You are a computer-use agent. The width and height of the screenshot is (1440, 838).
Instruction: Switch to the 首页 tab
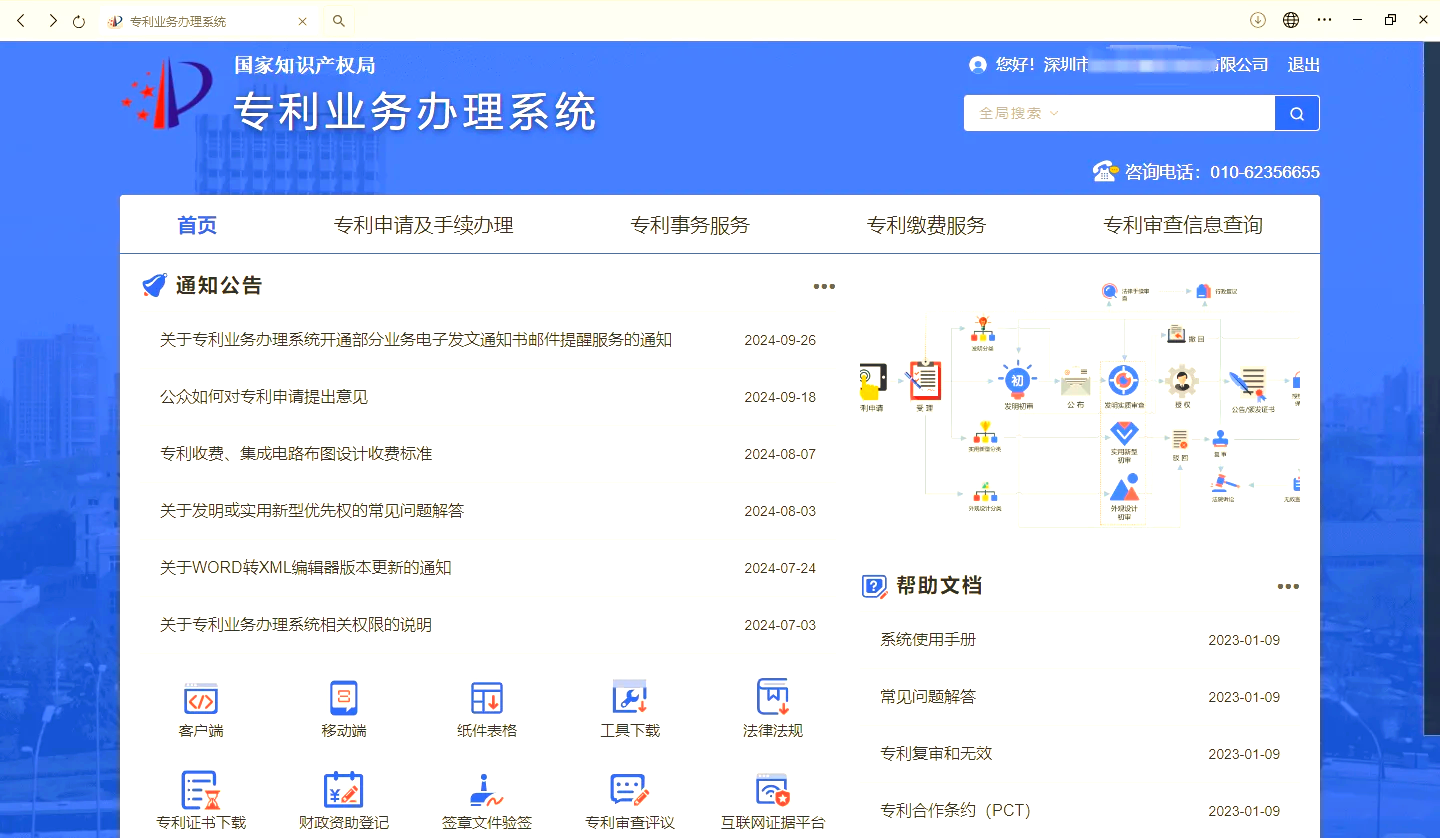pos(197,225)
